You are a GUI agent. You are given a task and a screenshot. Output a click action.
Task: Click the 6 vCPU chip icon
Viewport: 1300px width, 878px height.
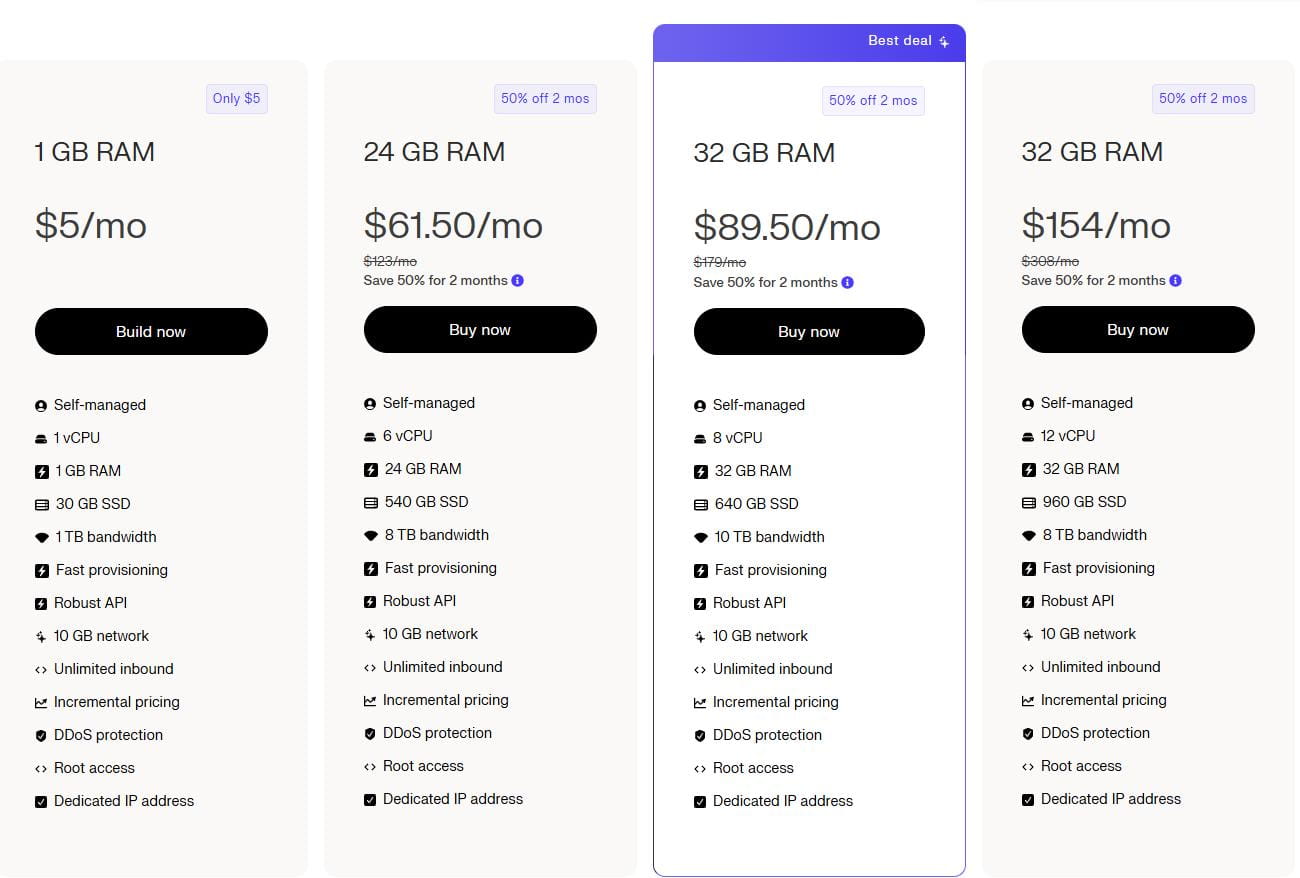(370, 437)
